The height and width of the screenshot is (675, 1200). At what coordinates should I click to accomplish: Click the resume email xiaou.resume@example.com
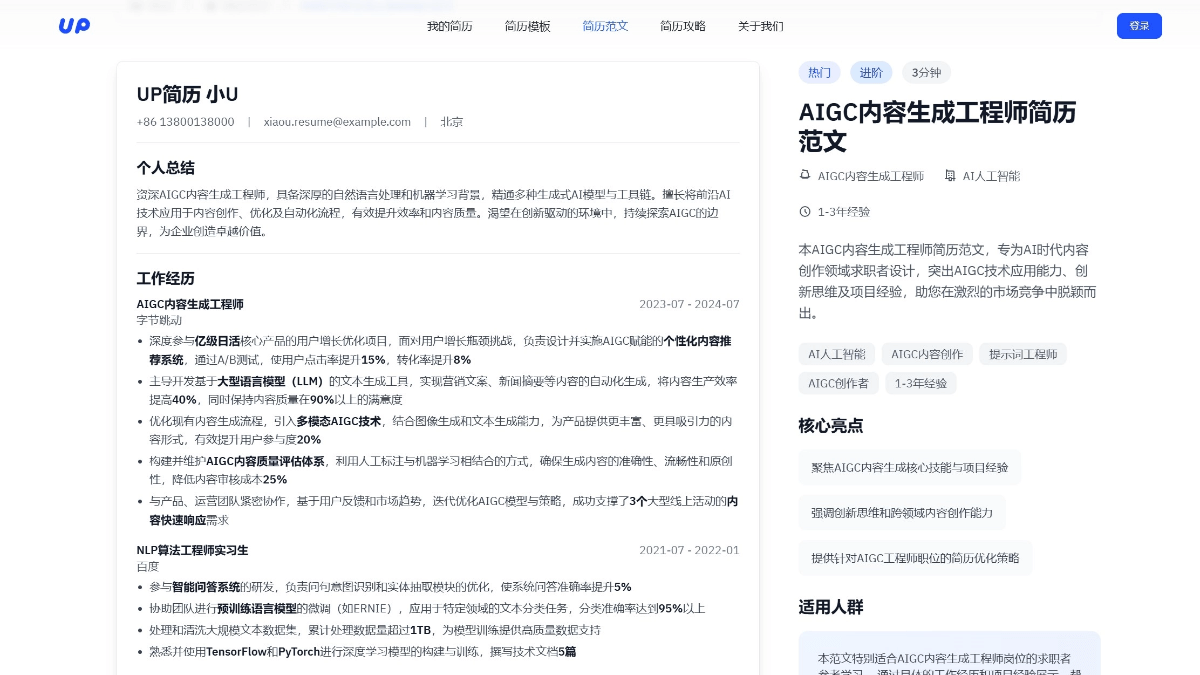point(337,122)
